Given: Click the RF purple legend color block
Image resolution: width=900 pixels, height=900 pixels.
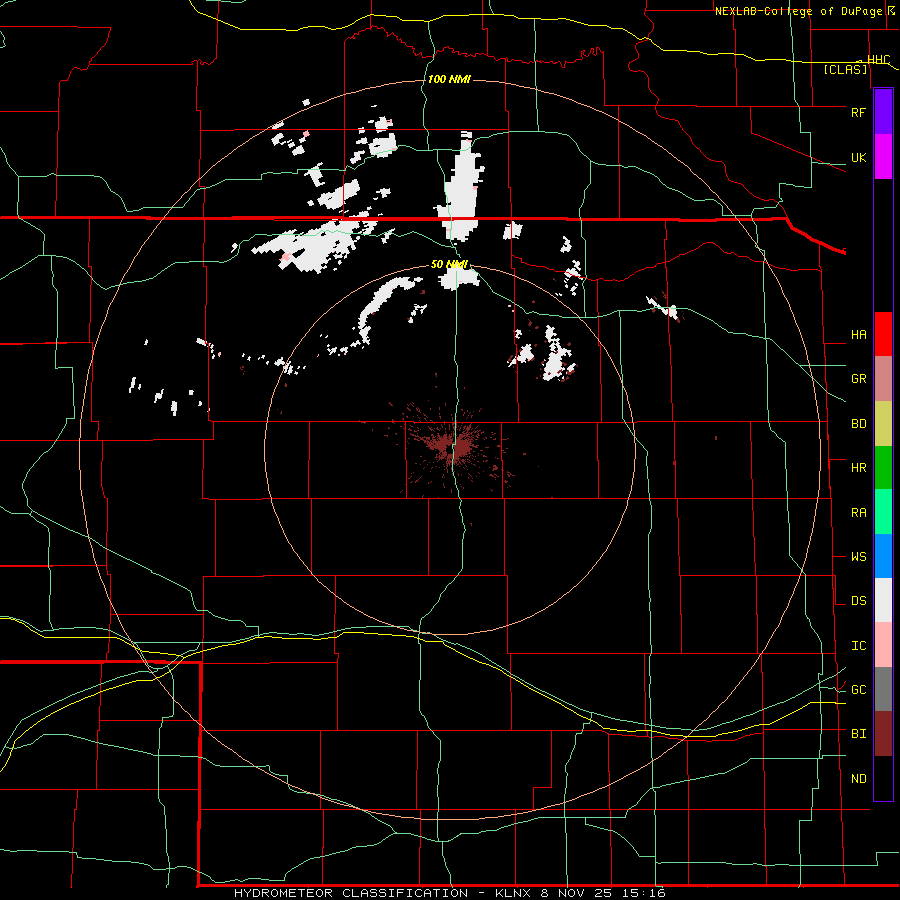Looking at the screenshot, I should point(883,112).
